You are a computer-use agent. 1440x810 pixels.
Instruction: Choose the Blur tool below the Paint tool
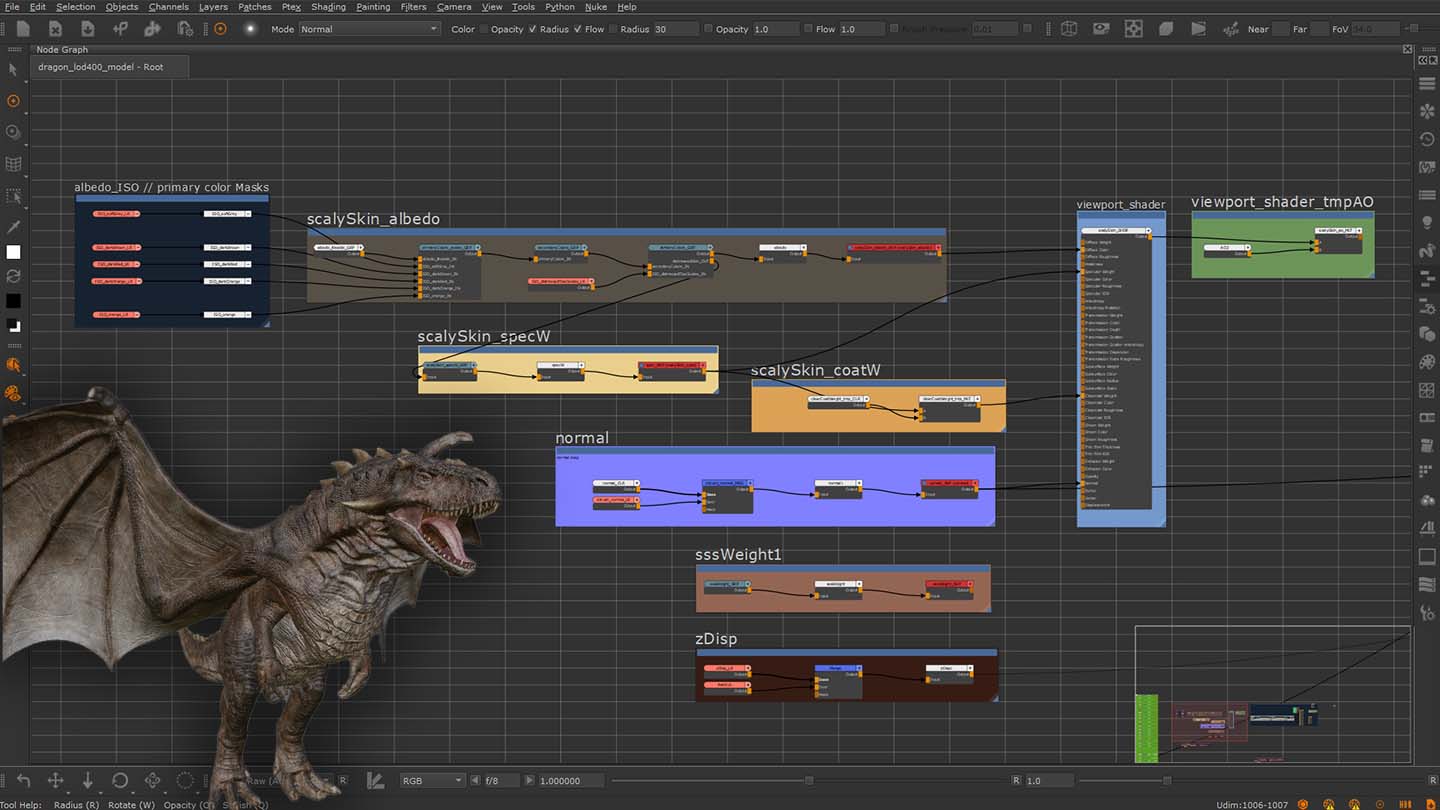pyautogui.click(x=14, y=131)
